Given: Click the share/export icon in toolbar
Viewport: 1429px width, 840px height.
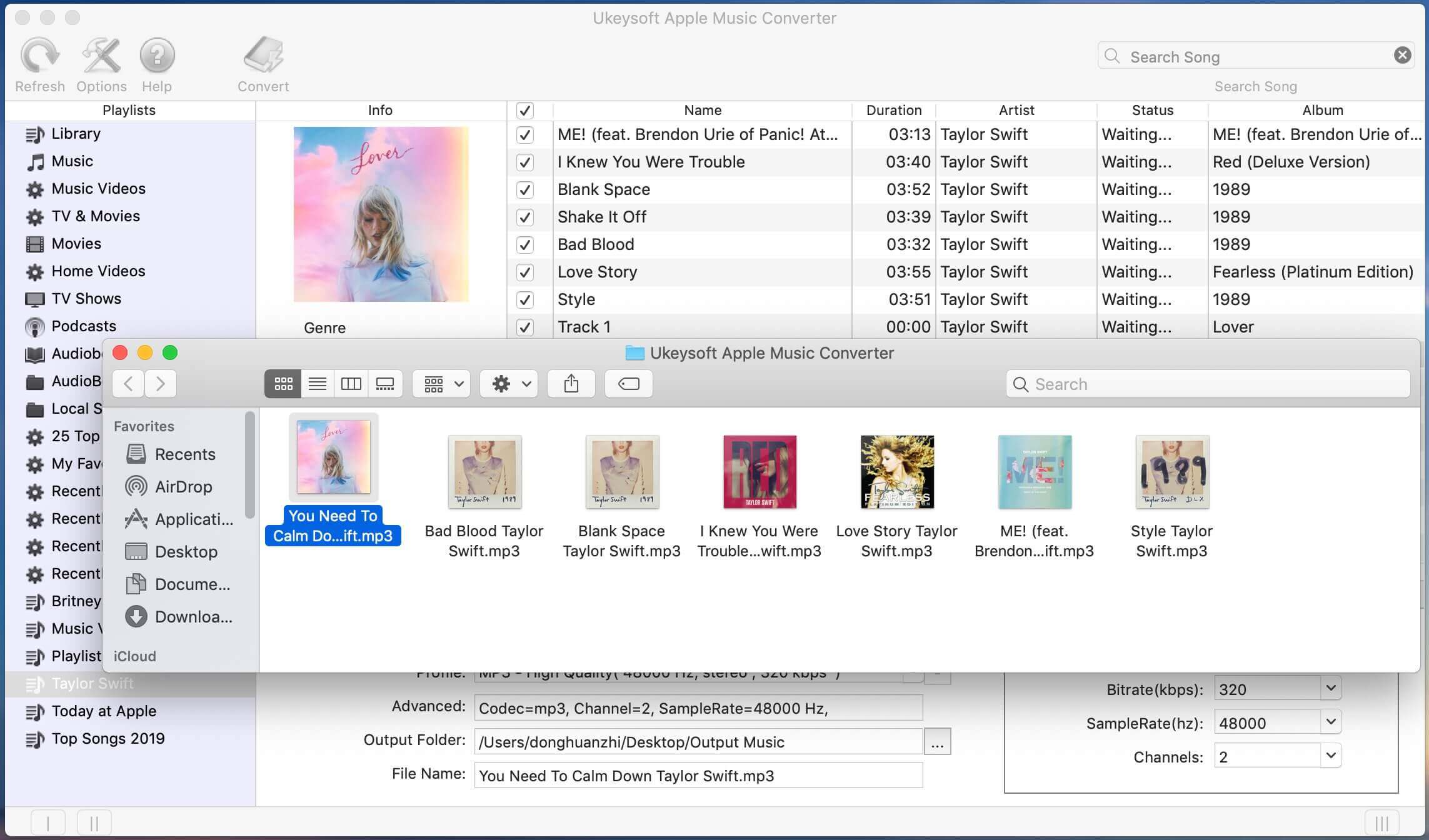Looking at the screenshot, I should coord(571,383).
